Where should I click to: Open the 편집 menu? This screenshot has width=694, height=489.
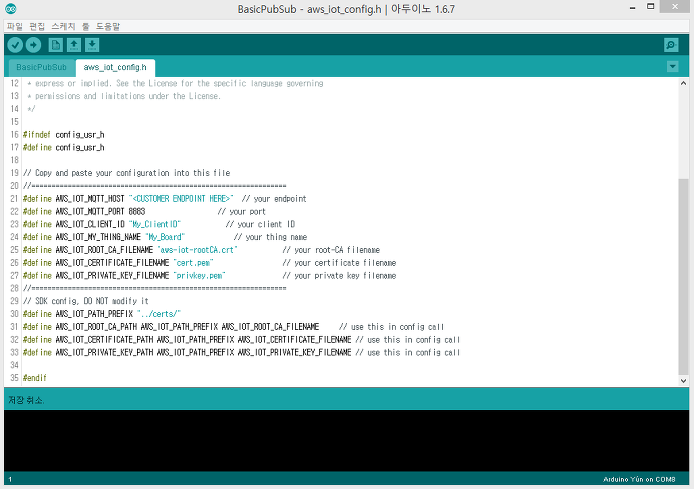click(x=37, y=26)
